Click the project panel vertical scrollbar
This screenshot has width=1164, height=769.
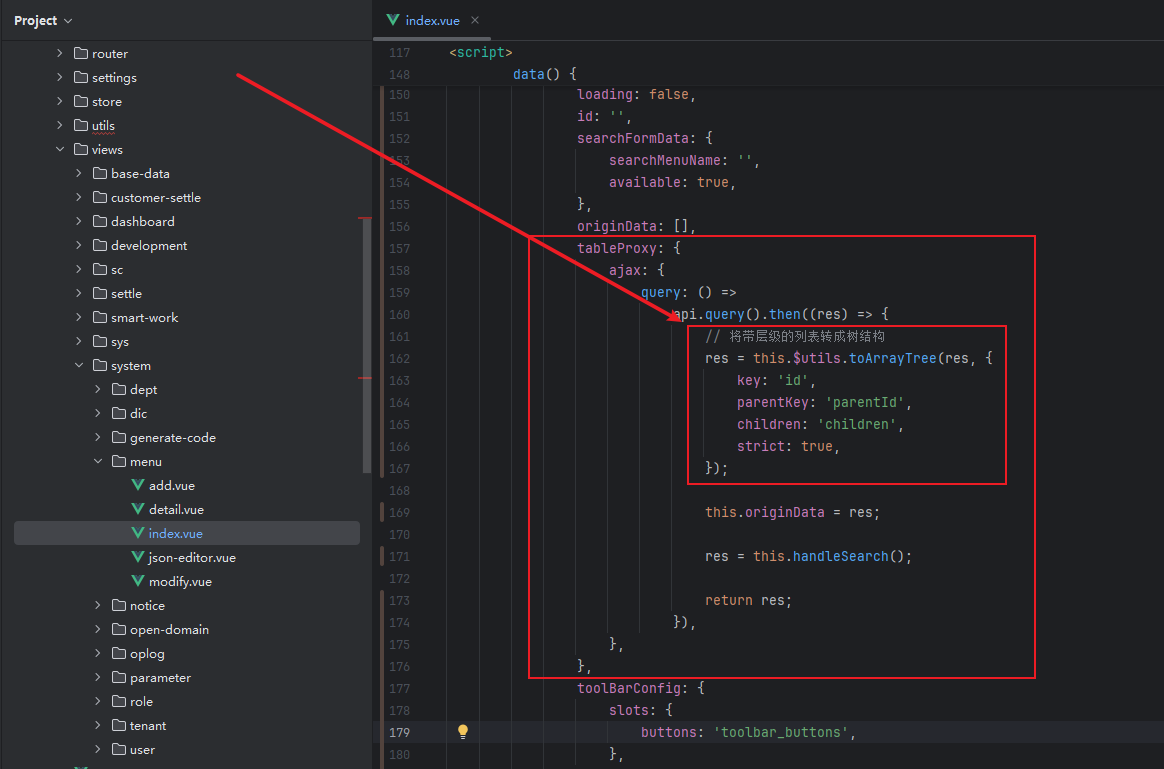pos(366,345)
